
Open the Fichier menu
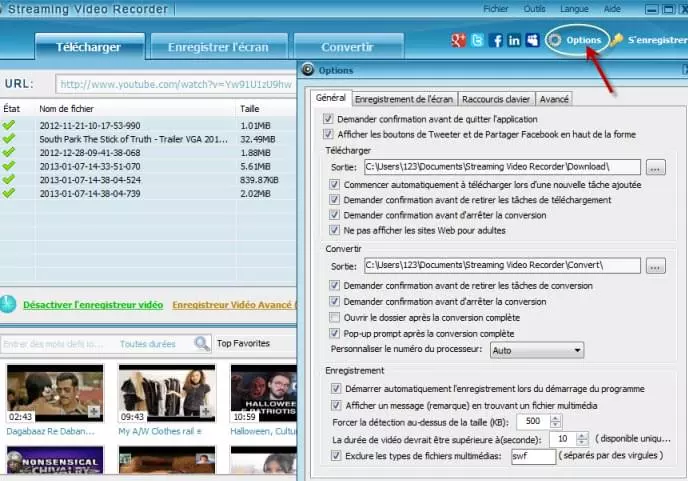point(496,9)
